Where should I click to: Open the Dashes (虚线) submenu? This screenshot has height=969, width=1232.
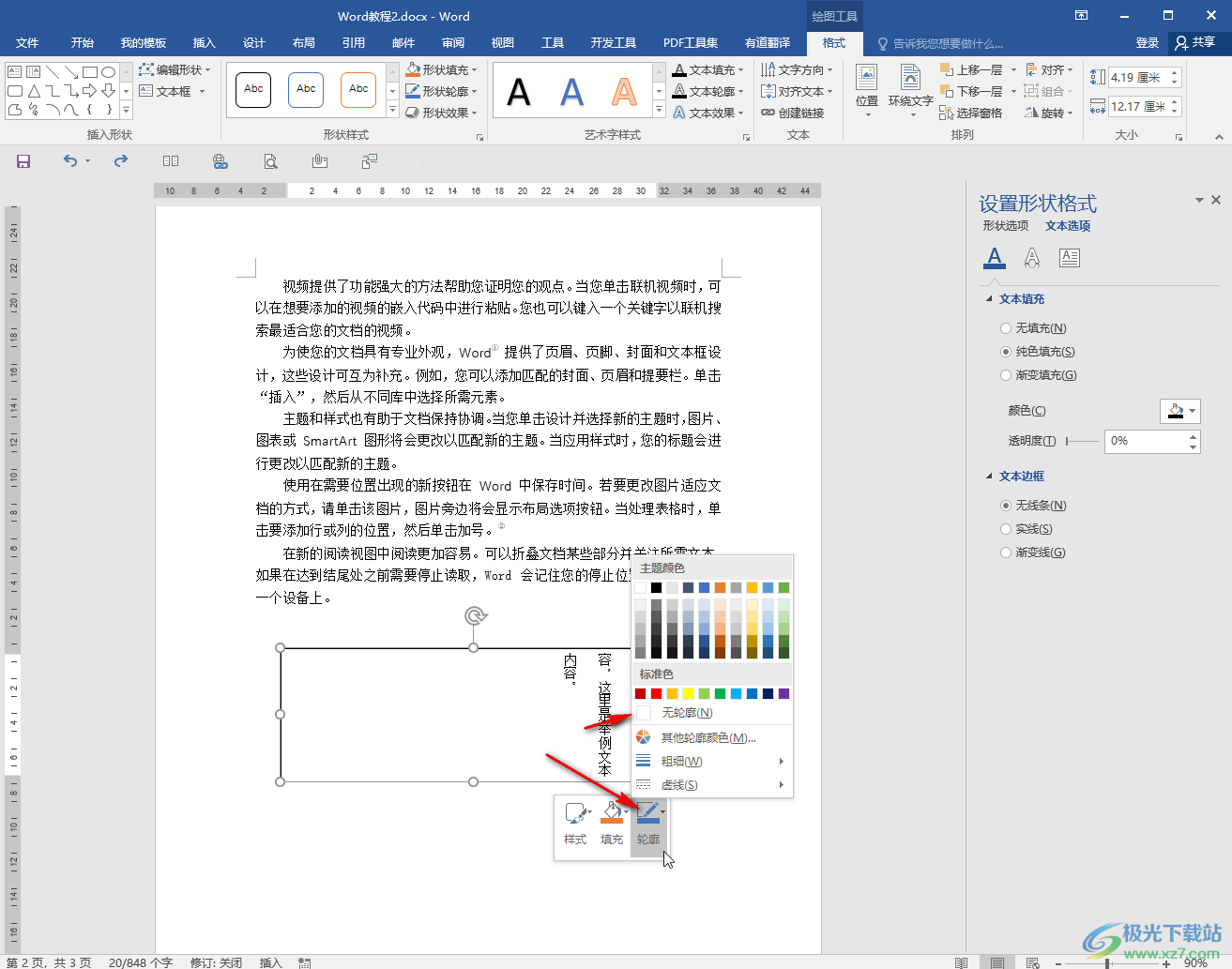[711, 784]
